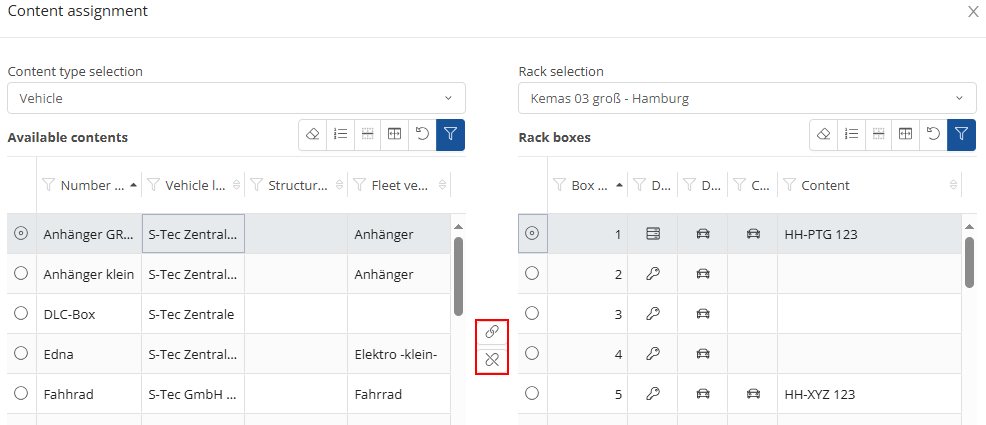Toggle filter button in Rack boxes toolbar
Screen dimensions: 986x425
pyautogui.click(x=962, y=135)
